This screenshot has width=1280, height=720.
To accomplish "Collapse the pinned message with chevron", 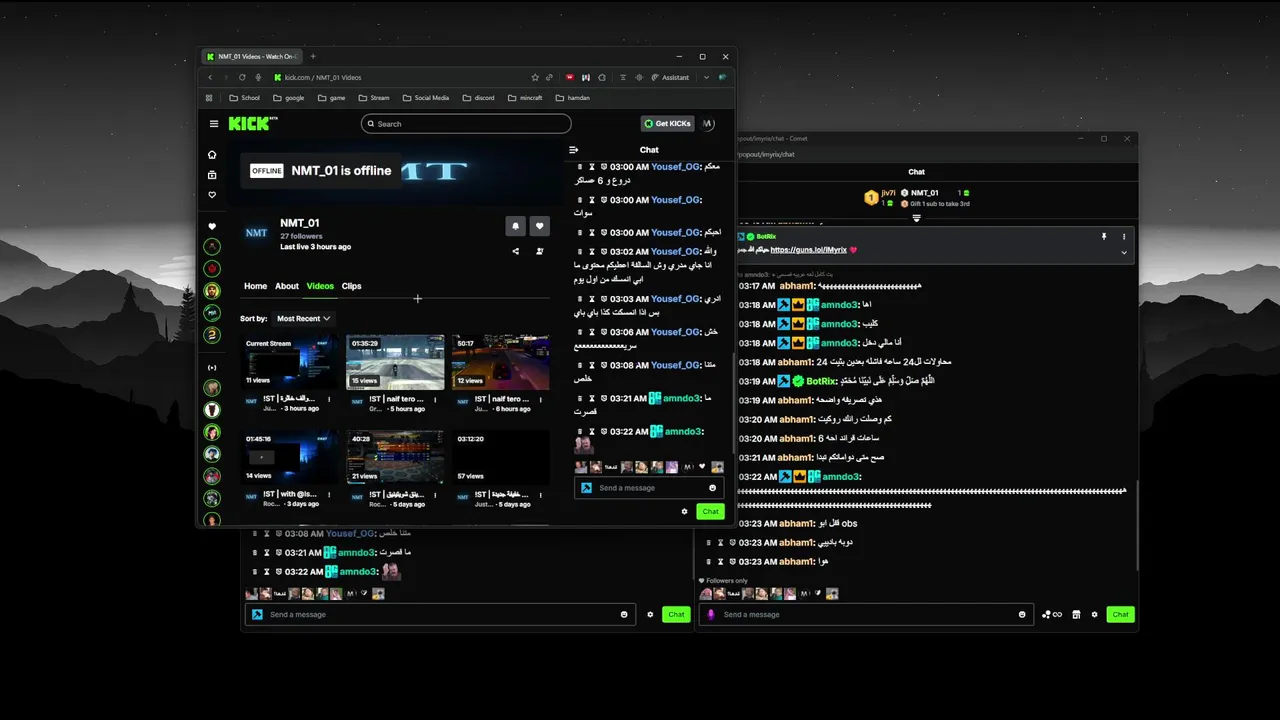I will click(1124, 253).
